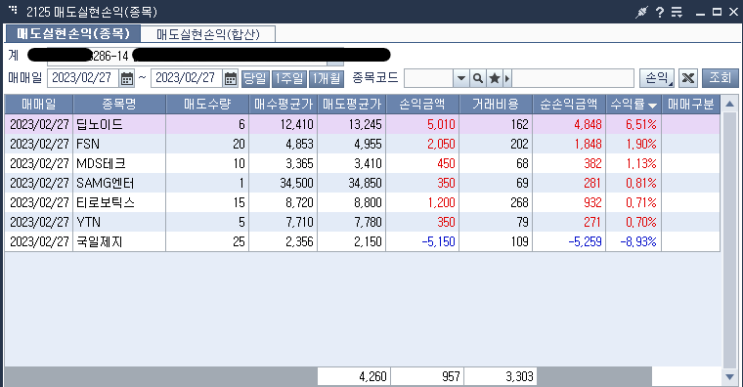
Task: Click scrollbar up arrow of table
Action: coord(730,103)
